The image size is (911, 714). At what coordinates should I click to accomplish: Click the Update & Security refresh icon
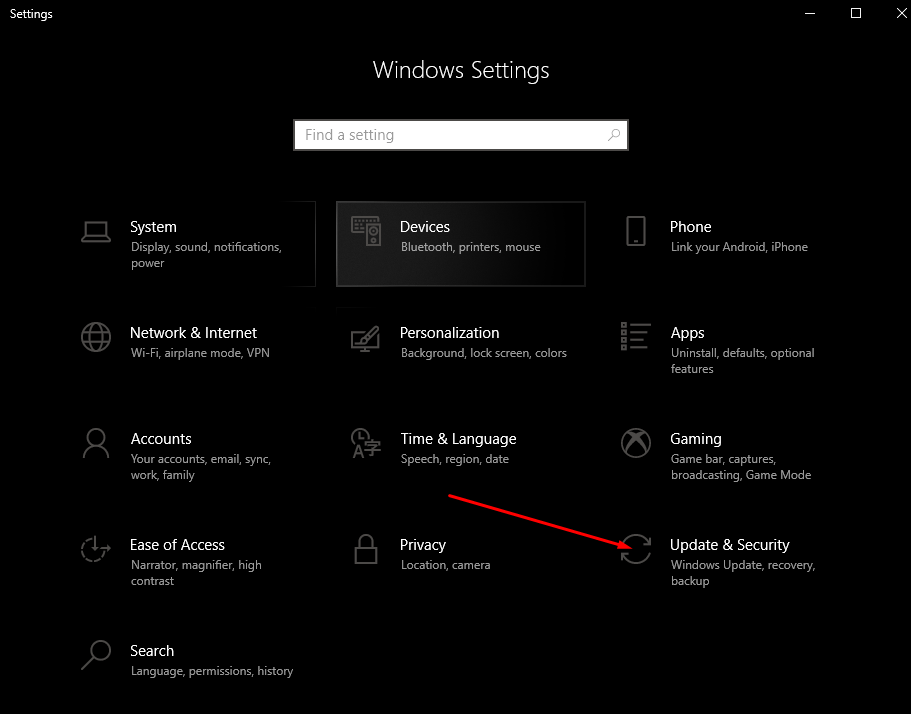coord(636,549)
